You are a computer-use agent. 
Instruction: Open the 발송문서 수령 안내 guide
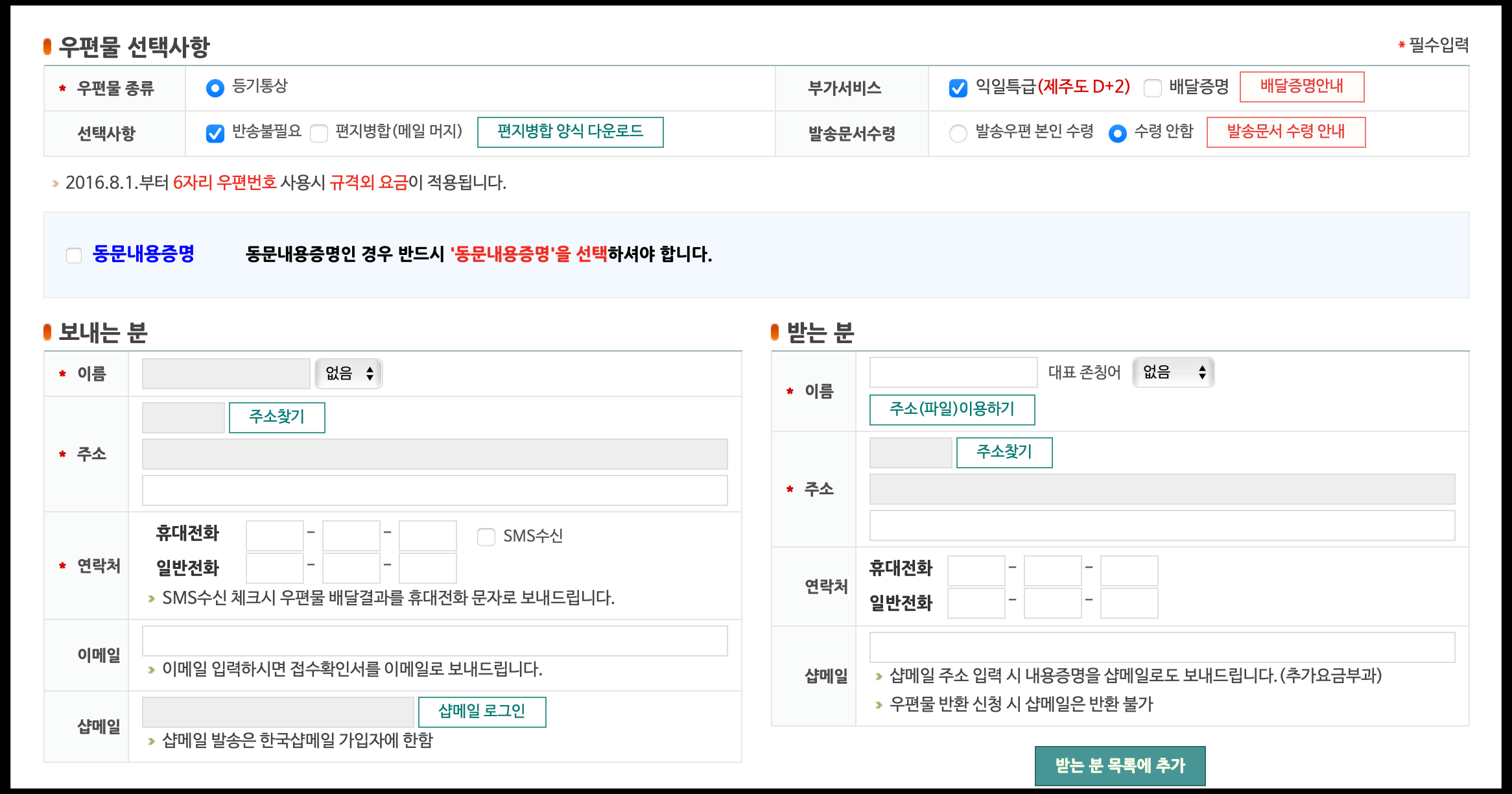coord(1286,132)
